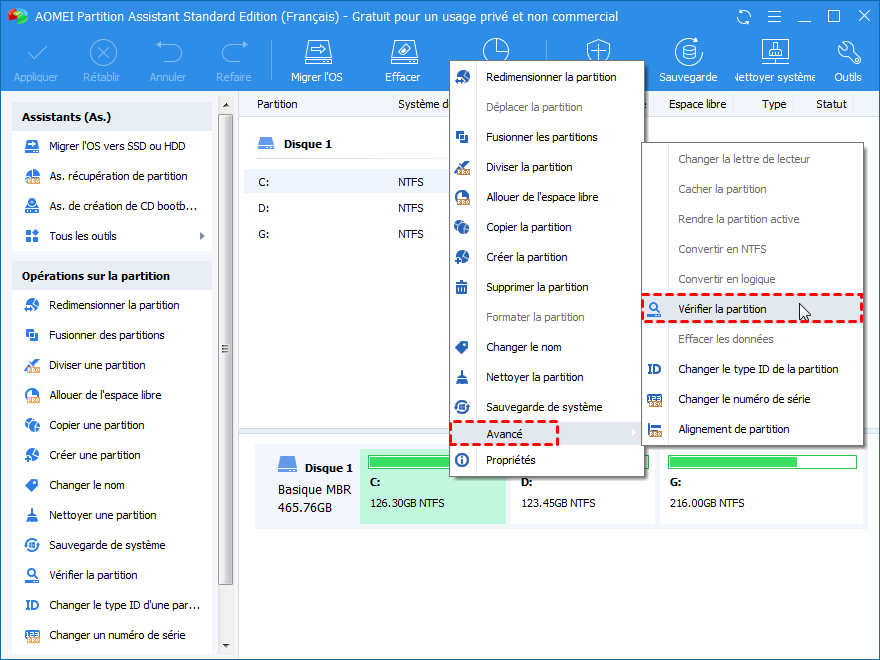Expand Tous les outils submenu arrow

(202, 236)
